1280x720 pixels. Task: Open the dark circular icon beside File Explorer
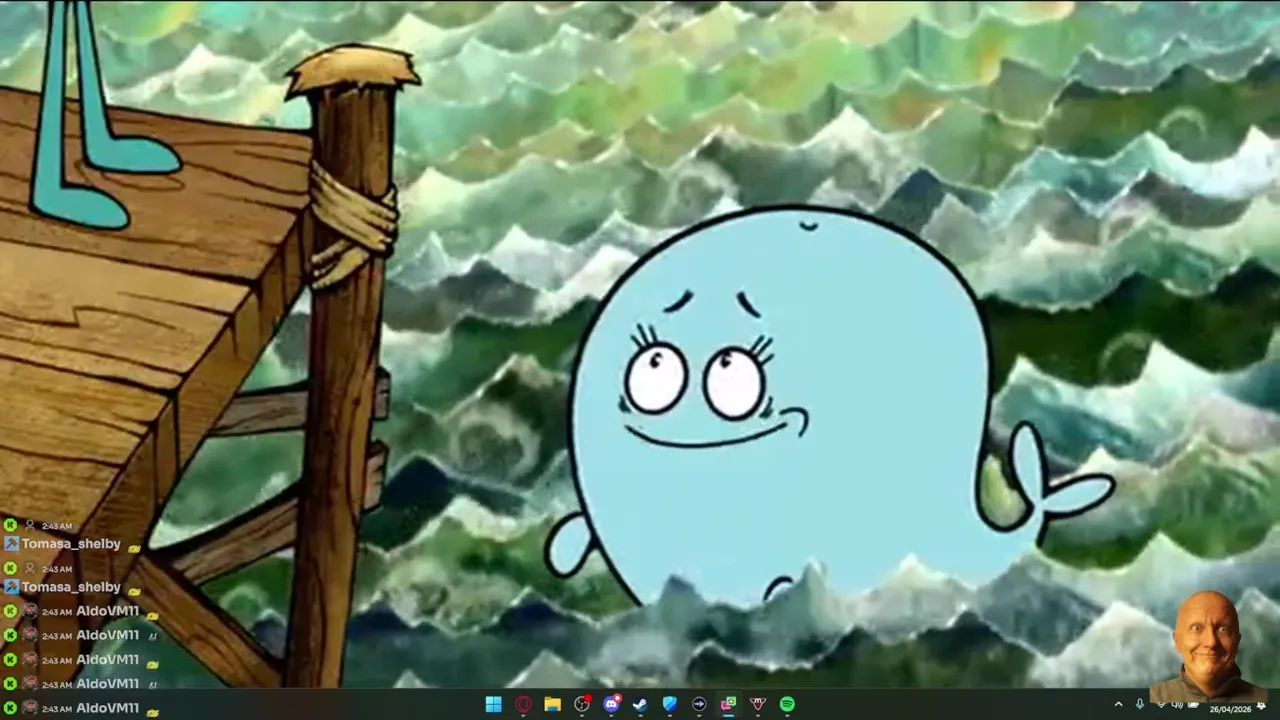coord(582,704)
